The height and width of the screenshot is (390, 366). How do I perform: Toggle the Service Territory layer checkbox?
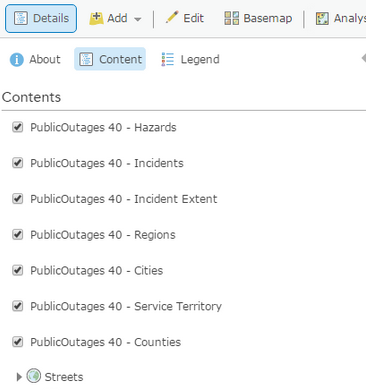17,306
